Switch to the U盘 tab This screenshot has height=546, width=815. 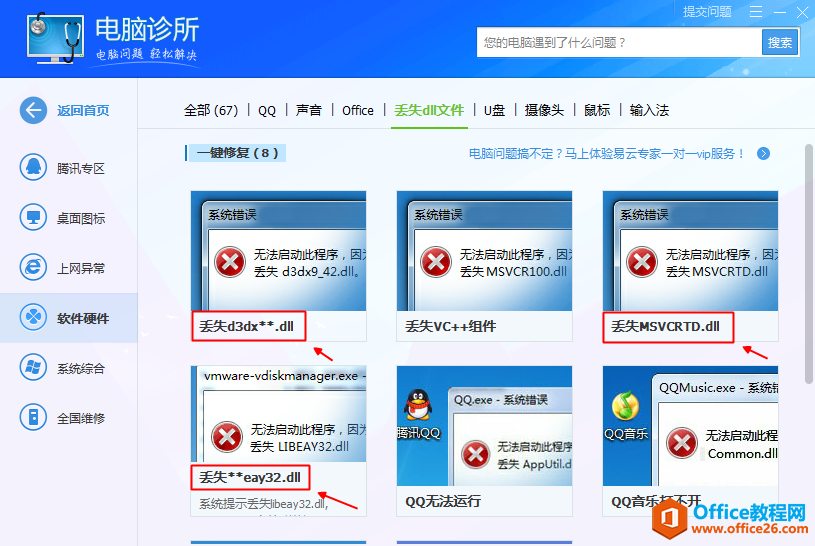pyautogui.click(x=494, y=110)
